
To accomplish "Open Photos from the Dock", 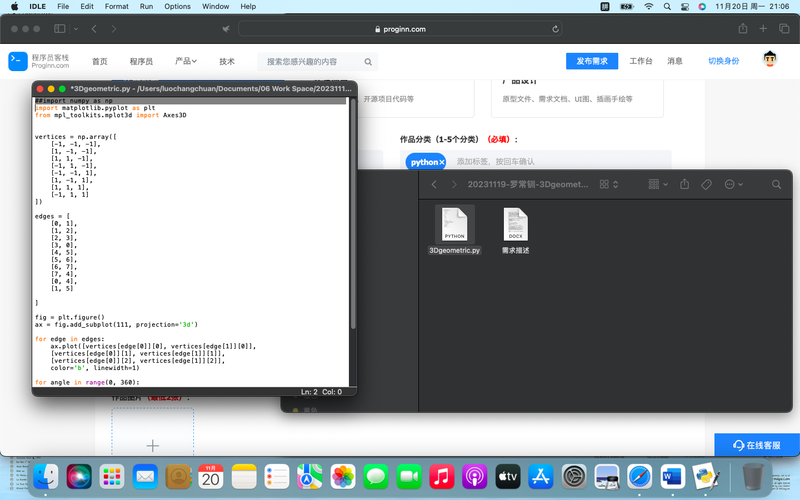I will pos(343,477).
